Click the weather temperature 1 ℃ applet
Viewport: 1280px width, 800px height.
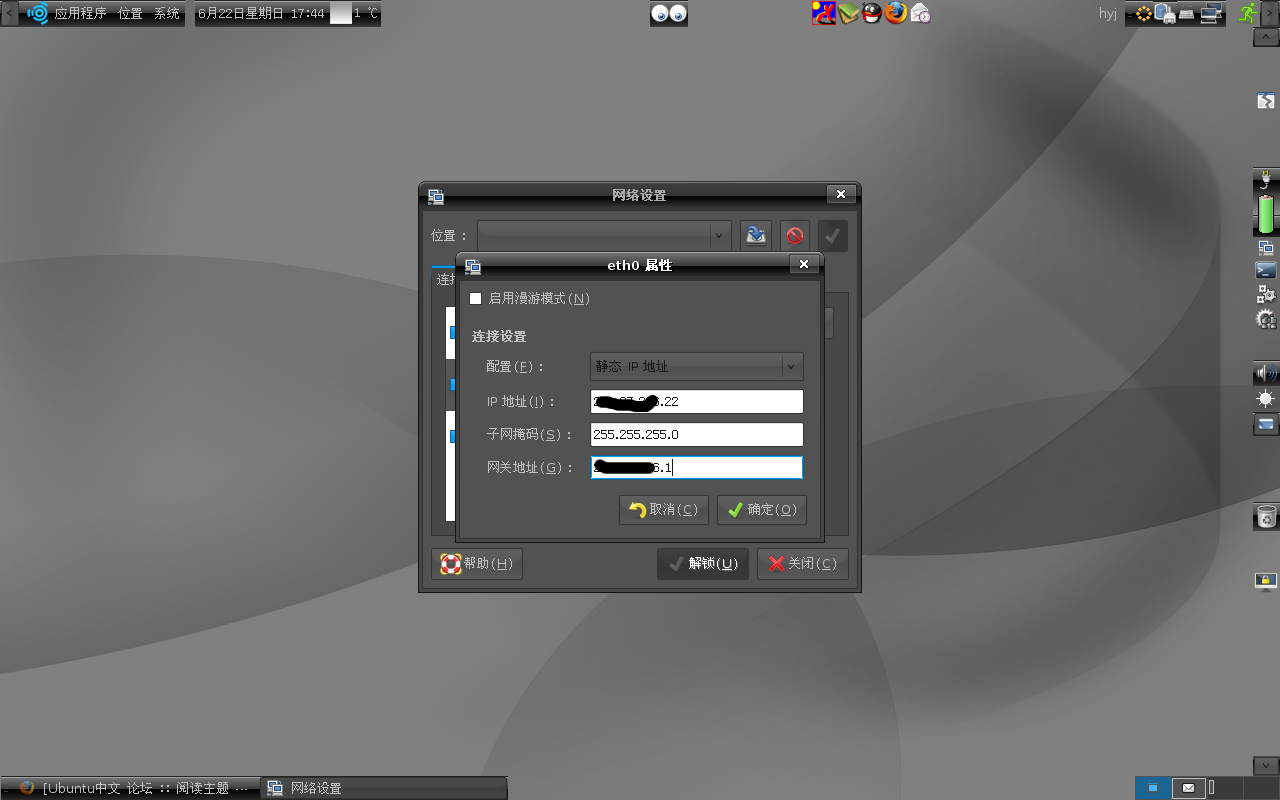coord(355,13)
